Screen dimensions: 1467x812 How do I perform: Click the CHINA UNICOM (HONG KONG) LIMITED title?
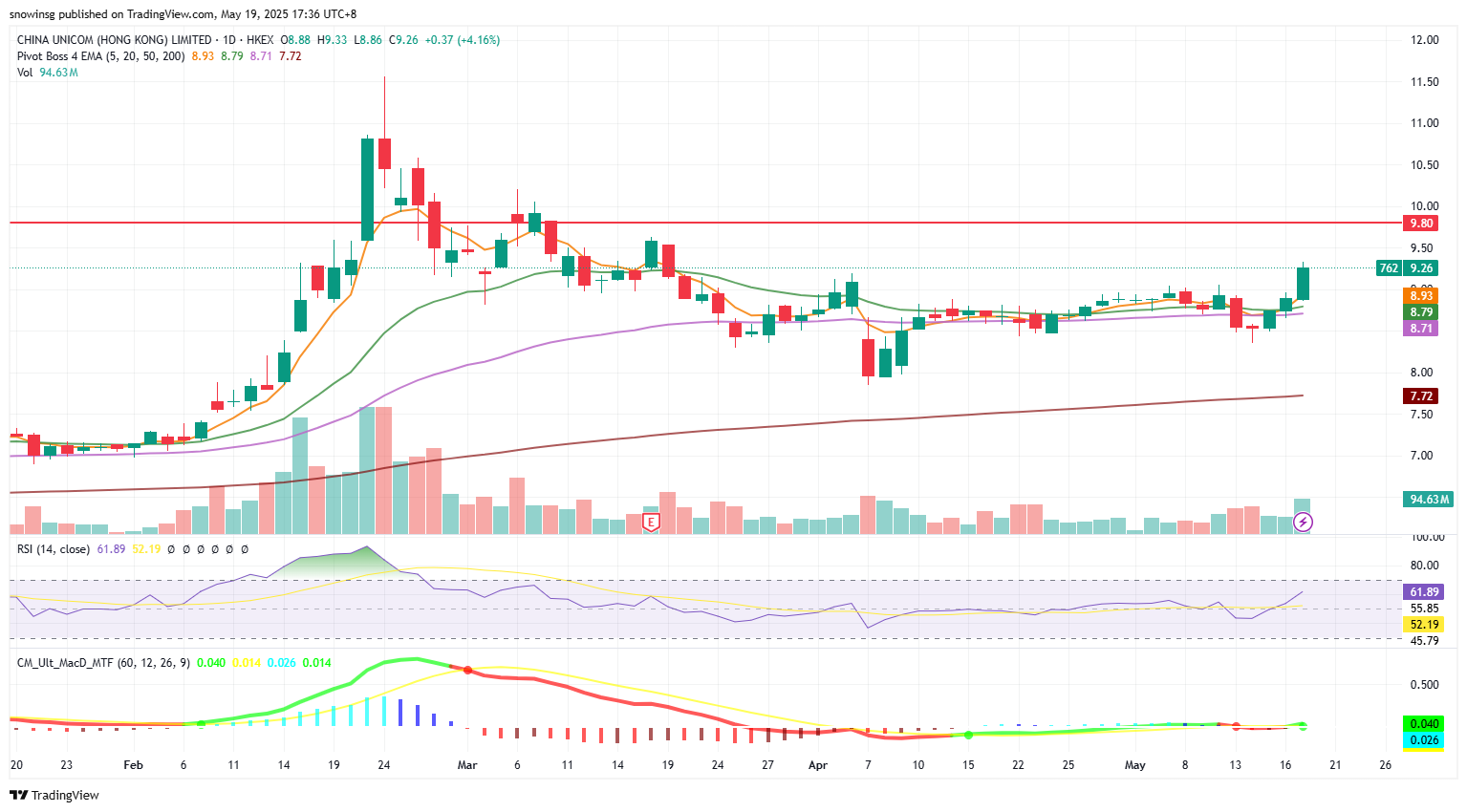[x=115, y=40]
